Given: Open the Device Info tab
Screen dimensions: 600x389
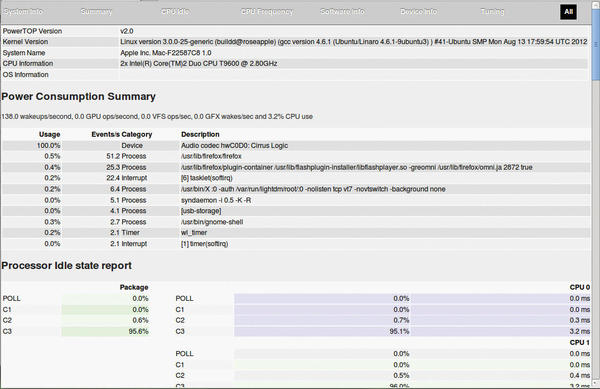Looking at the screenshot, I should tap(419, 12).
